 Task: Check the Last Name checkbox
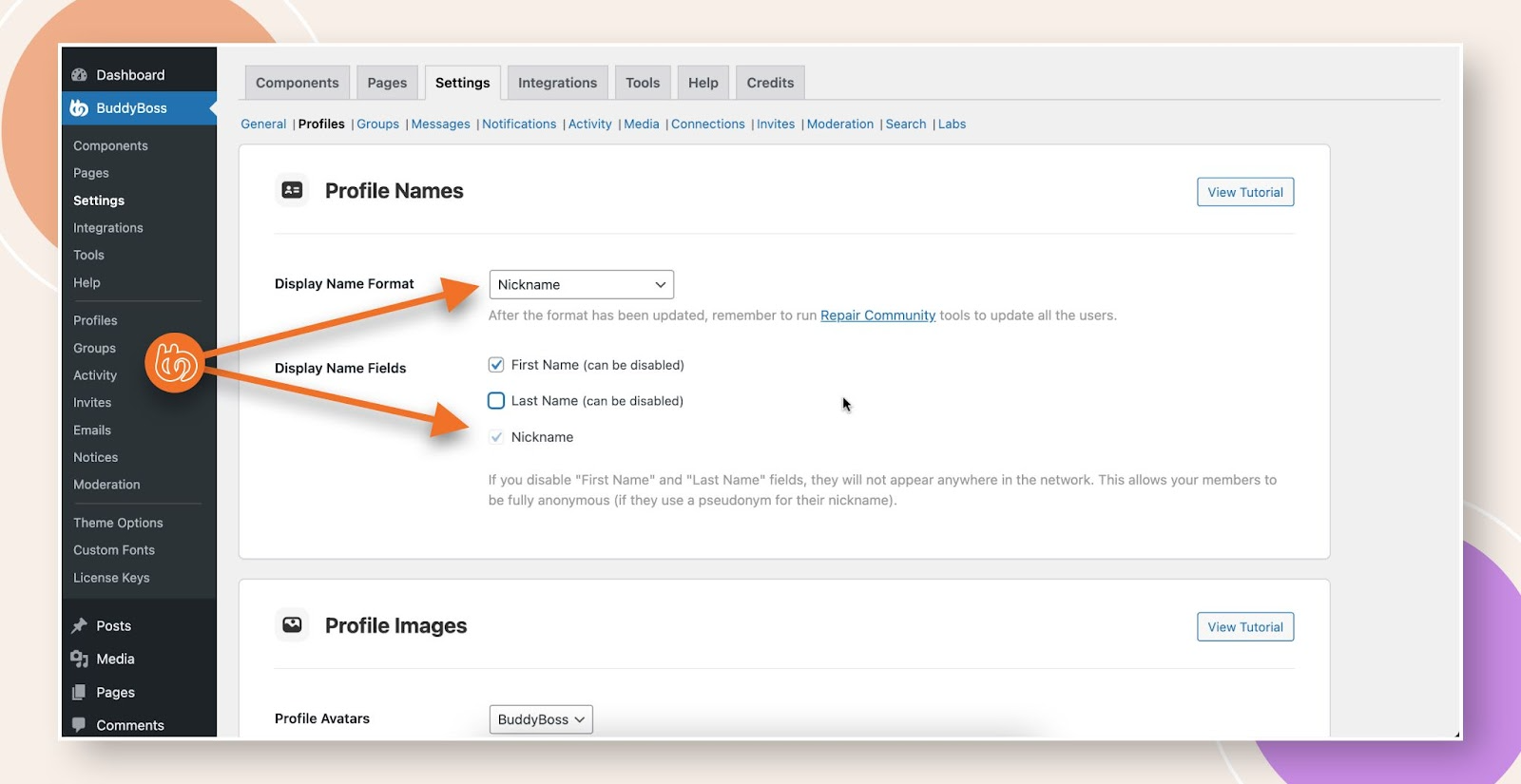496,401
